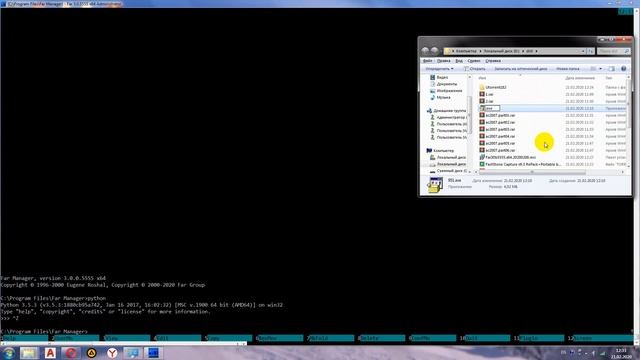Select the Utorrent folder icon
This screenshot has height=360, width=640.
(x=482, y=87)
